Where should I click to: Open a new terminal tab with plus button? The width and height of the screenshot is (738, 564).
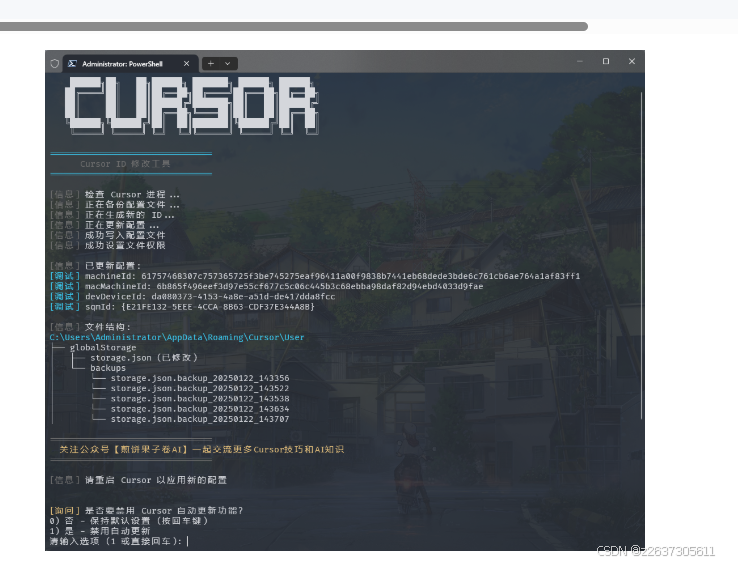211,63
